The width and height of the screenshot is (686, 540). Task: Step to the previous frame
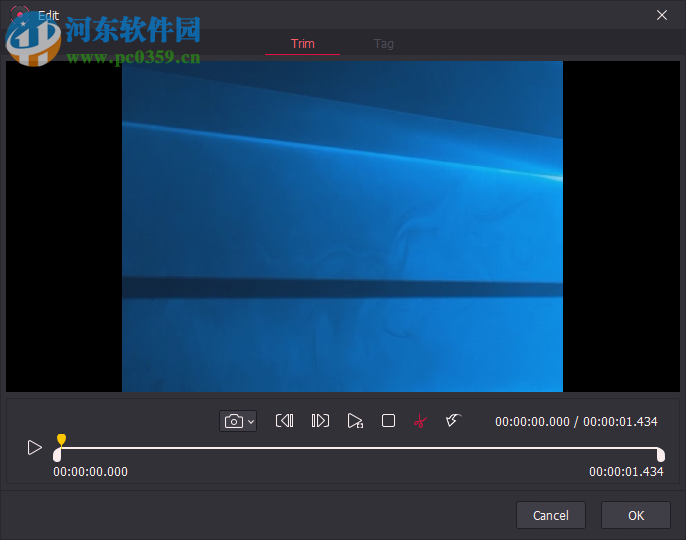point(284,421)
